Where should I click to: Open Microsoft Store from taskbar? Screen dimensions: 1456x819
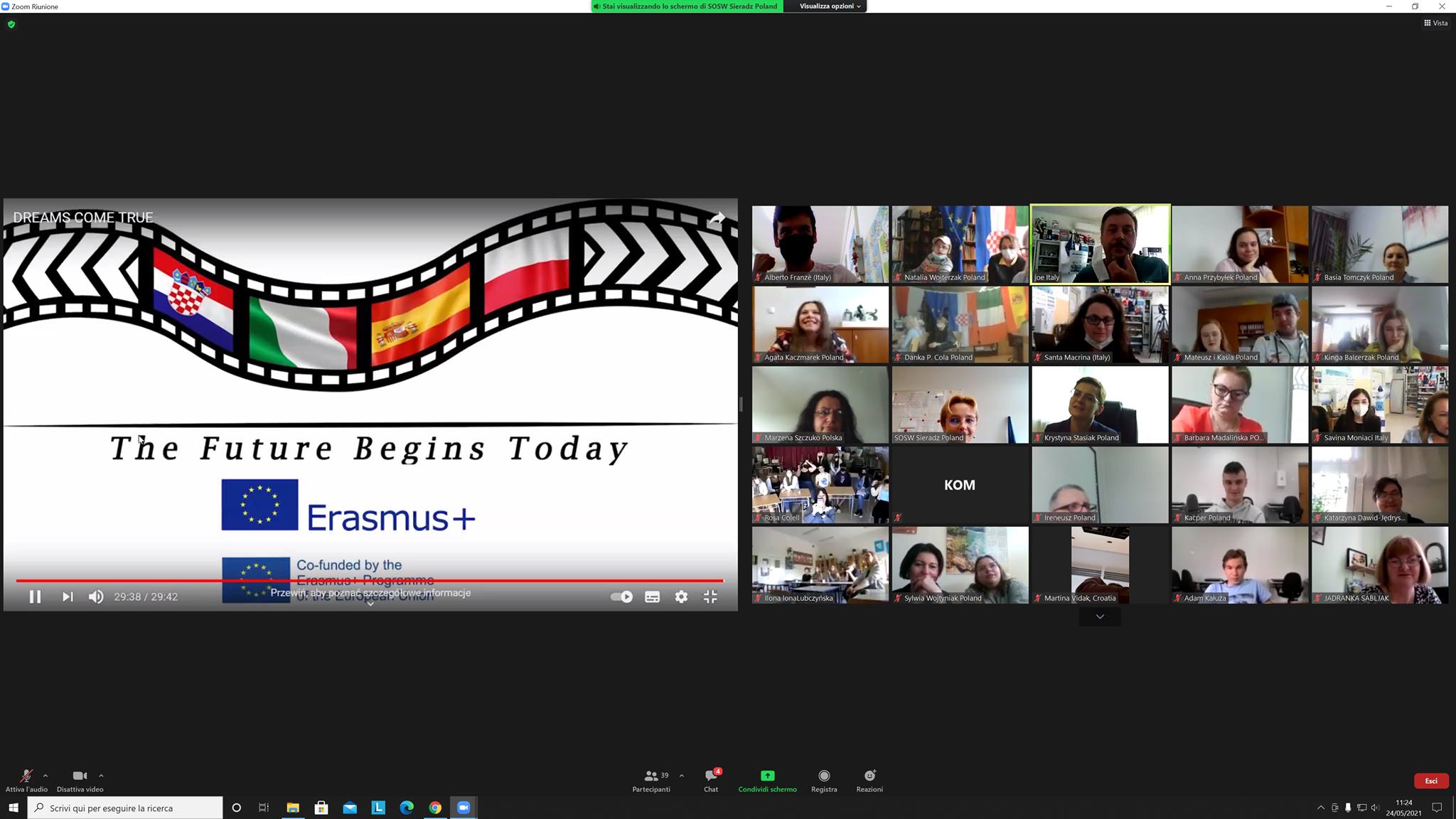click(321, 808)
